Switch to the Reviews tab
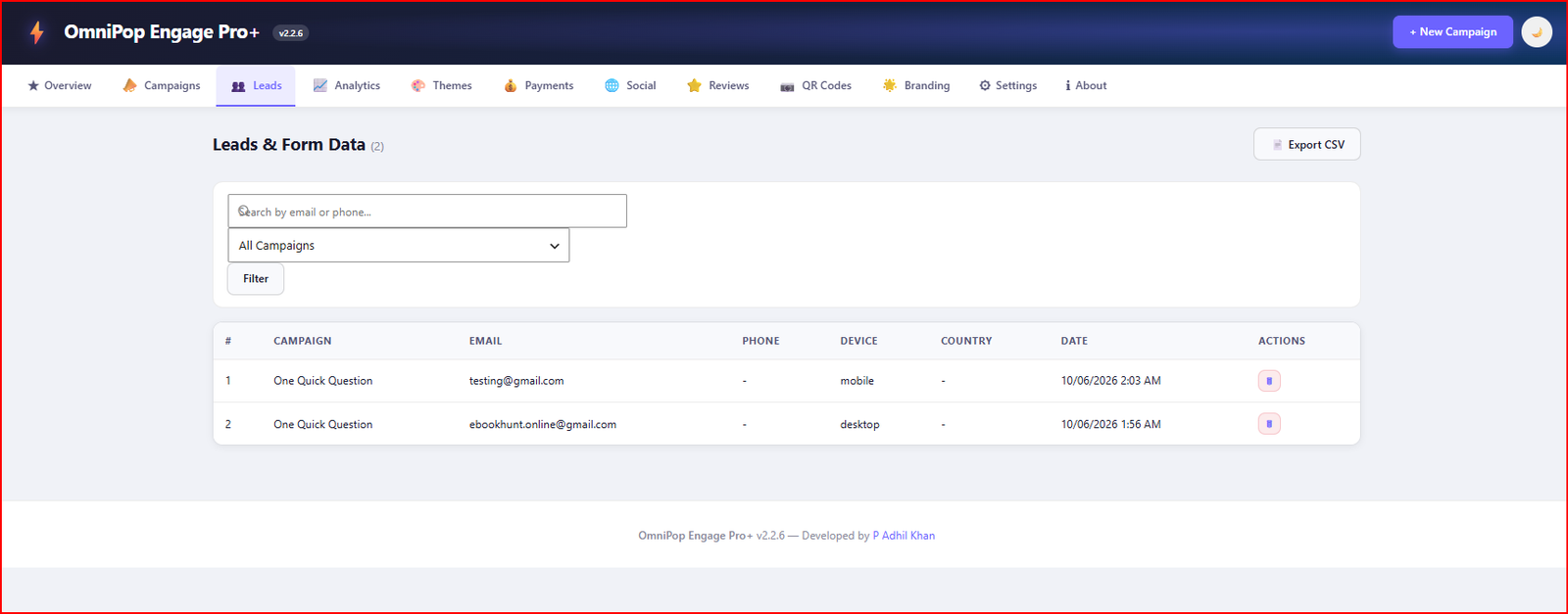1568x614 pixels. (x=717, y=86)
